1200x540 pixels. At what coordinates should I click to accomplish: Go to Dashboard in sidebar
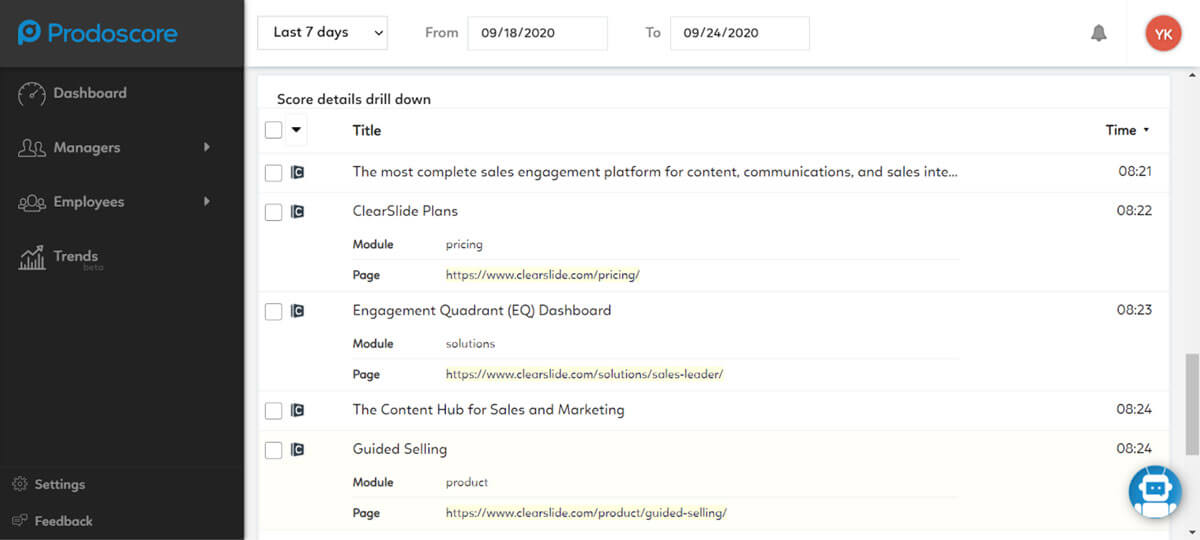click(90, 93)
